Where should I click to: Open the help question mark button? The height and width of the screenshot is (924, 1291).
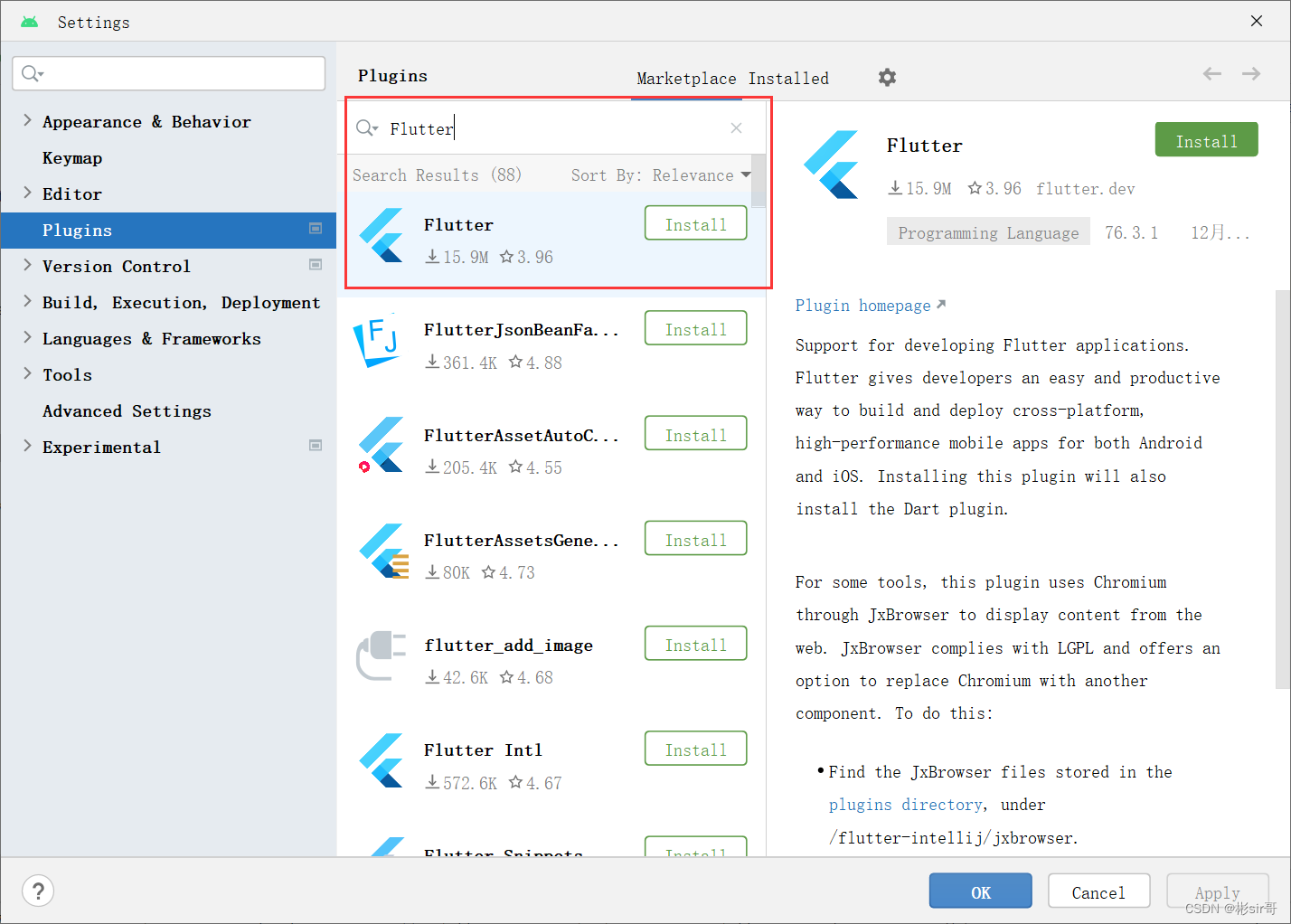coord(38,891)
